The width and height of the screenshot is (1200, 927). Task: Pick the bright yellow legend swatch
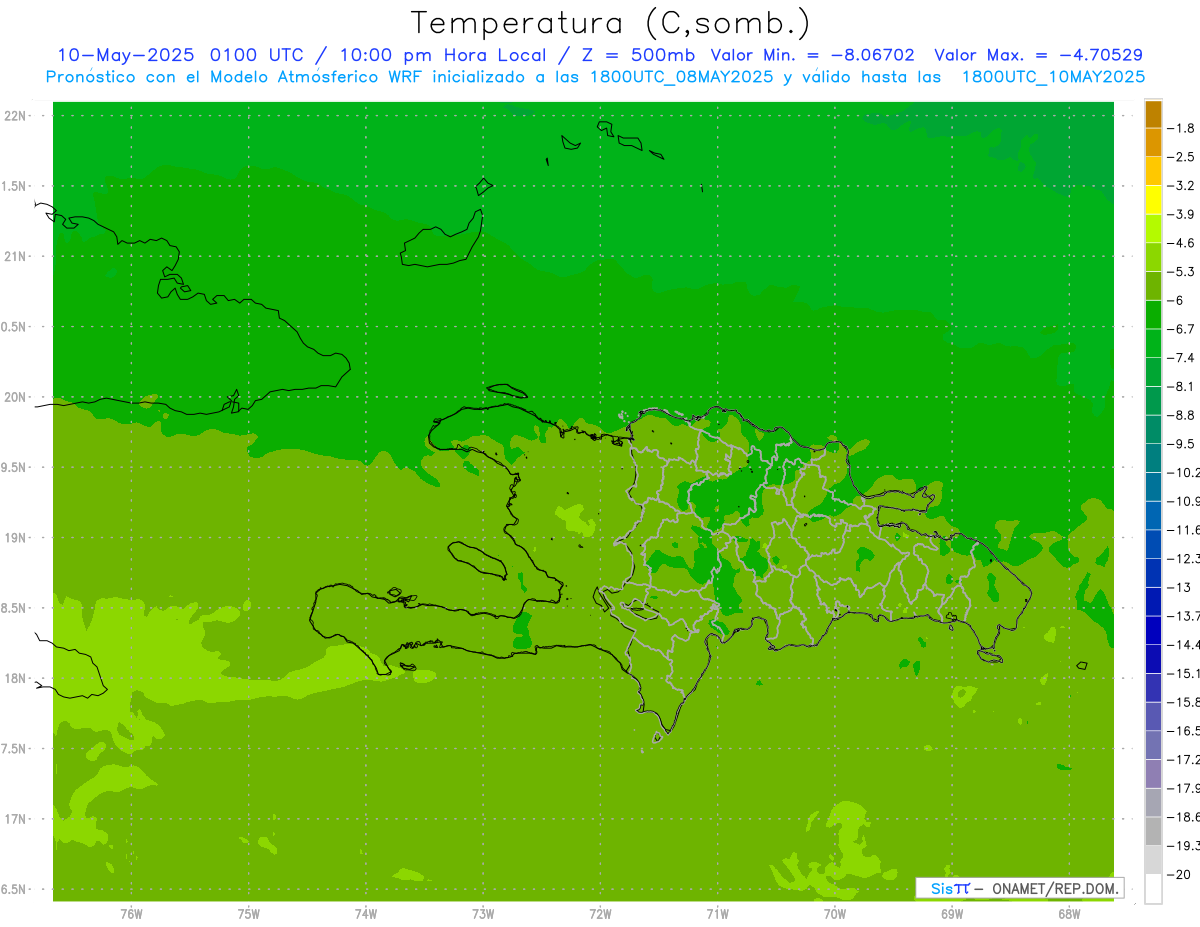pyautogui.click(x=1153, y=200)
